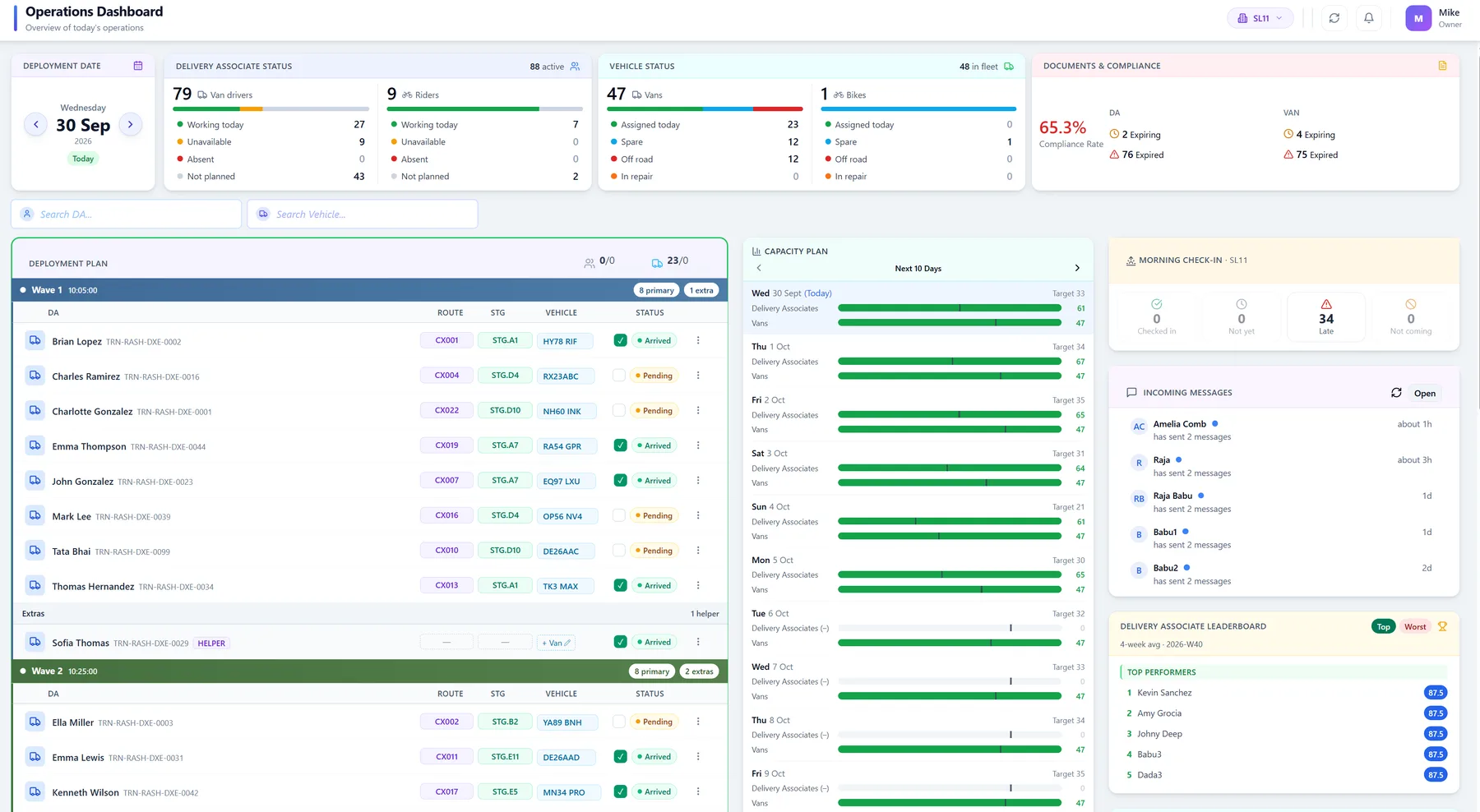1480x812 pixels.
Task: Click the trophy icon in leaderboard header
Action: coord(1442,626)
